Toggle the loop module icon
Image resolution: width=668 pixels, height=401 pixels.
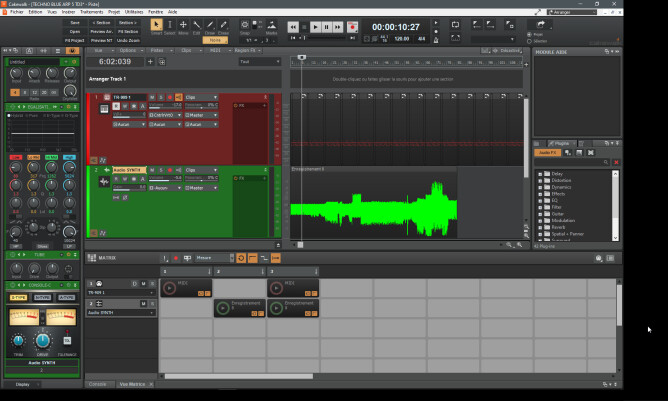click(x=455, y=25)
